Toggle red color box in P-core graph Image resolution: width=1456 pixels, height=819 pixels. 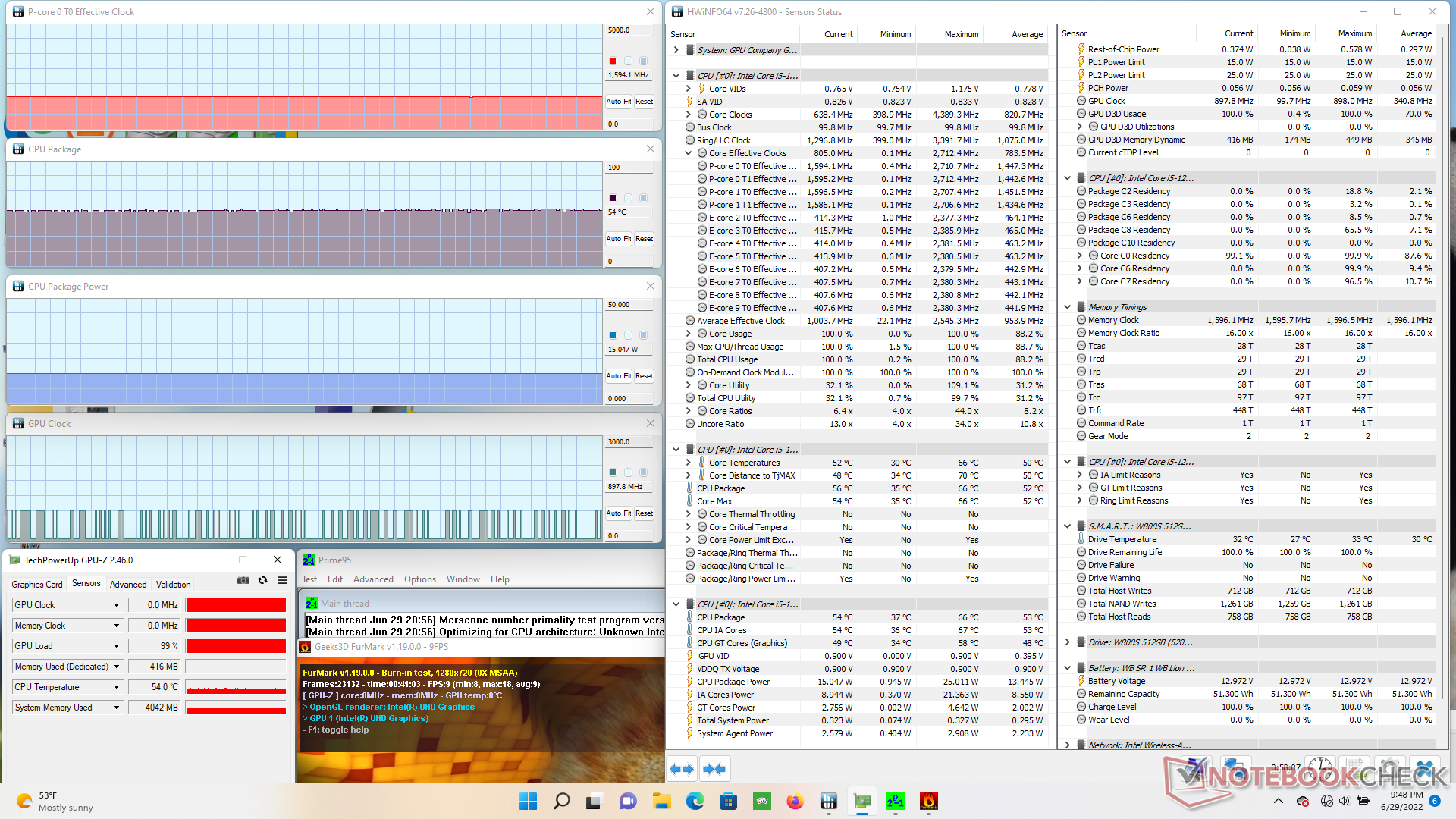[x=613, y=61]
